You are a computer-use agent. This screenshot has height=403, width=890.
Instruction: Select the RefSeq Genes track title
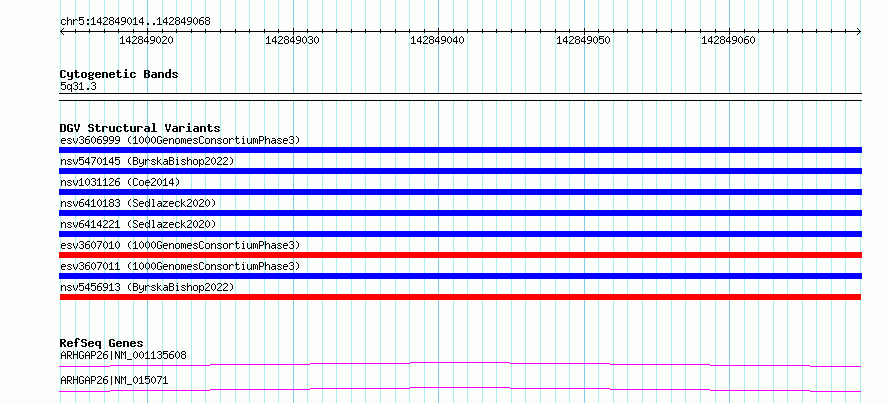click(x=102, y=343)
